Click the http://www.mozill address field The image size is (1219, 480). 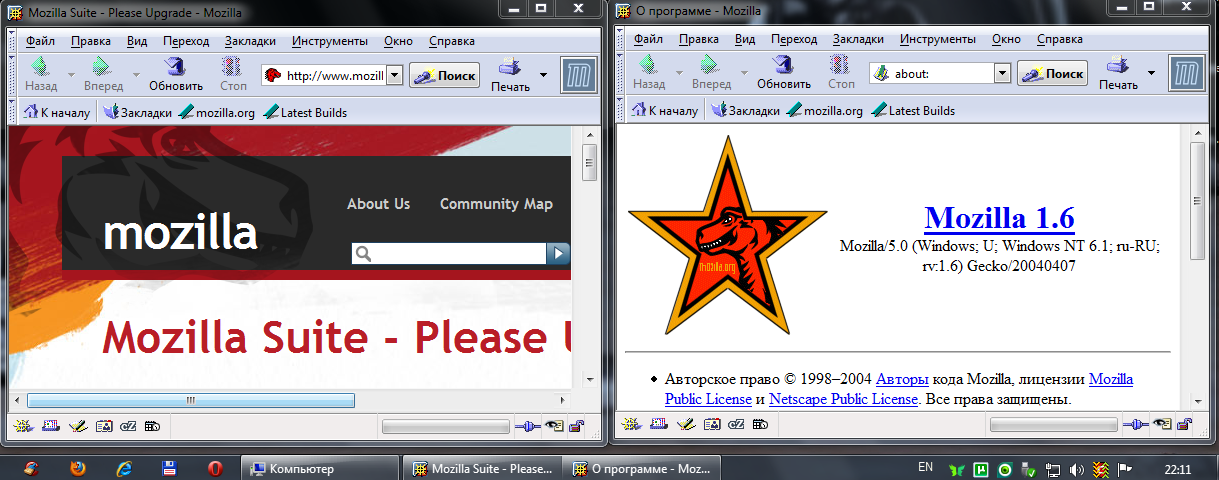coord(334,75)
